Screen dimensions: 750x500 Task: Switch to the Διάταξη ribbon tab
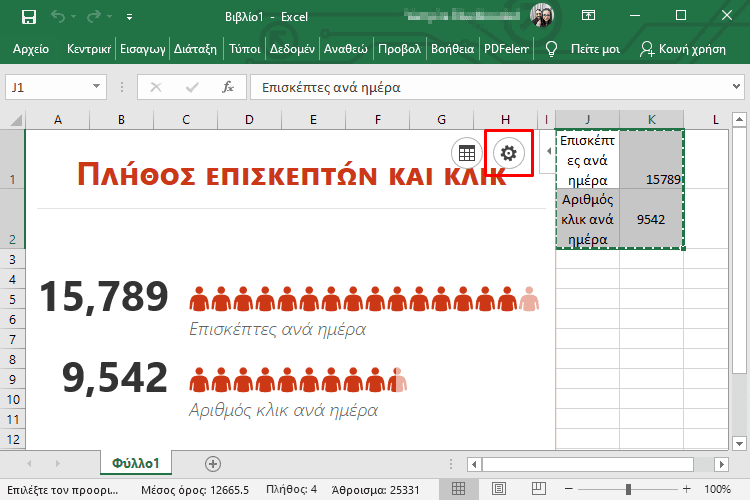pos(195,49)
